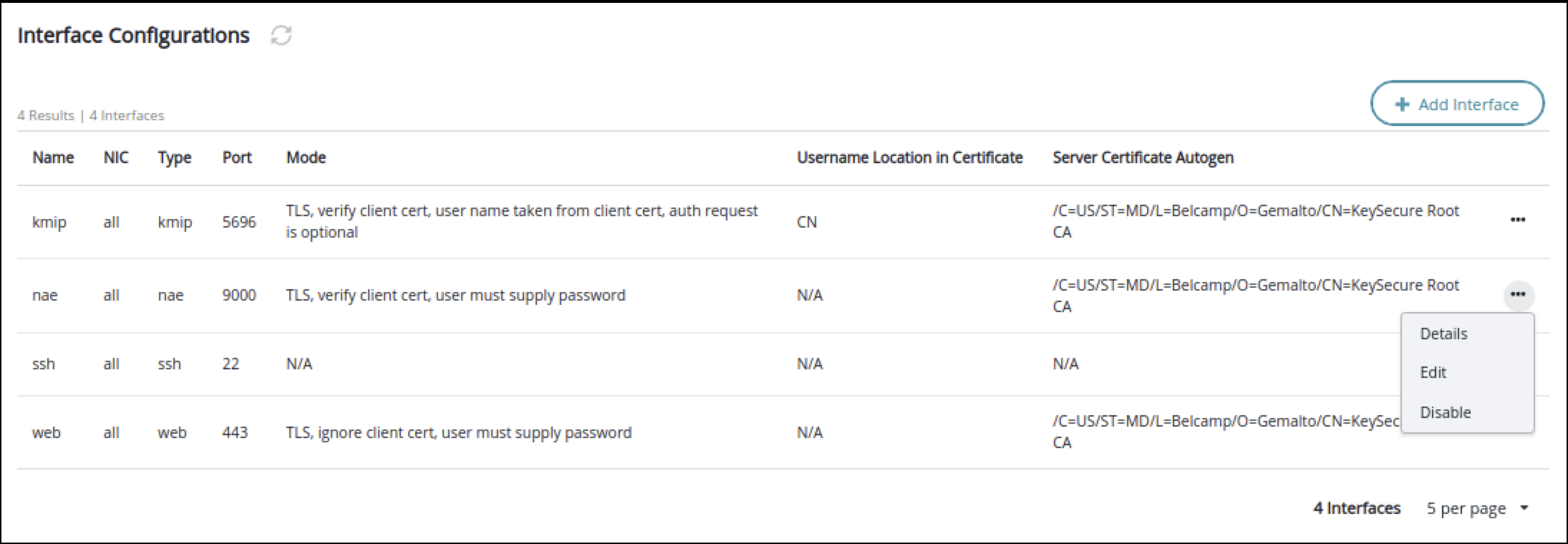Select the ssh interface row name
This screenshot has width=1568, height=544.
(x=44, y=364)
